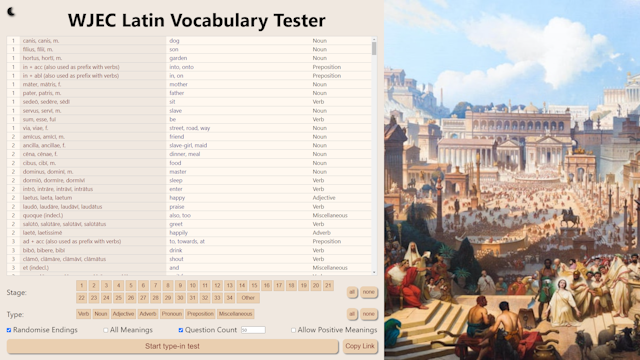Select the 'et (indecl.)' row

click(x=189, y=268)
